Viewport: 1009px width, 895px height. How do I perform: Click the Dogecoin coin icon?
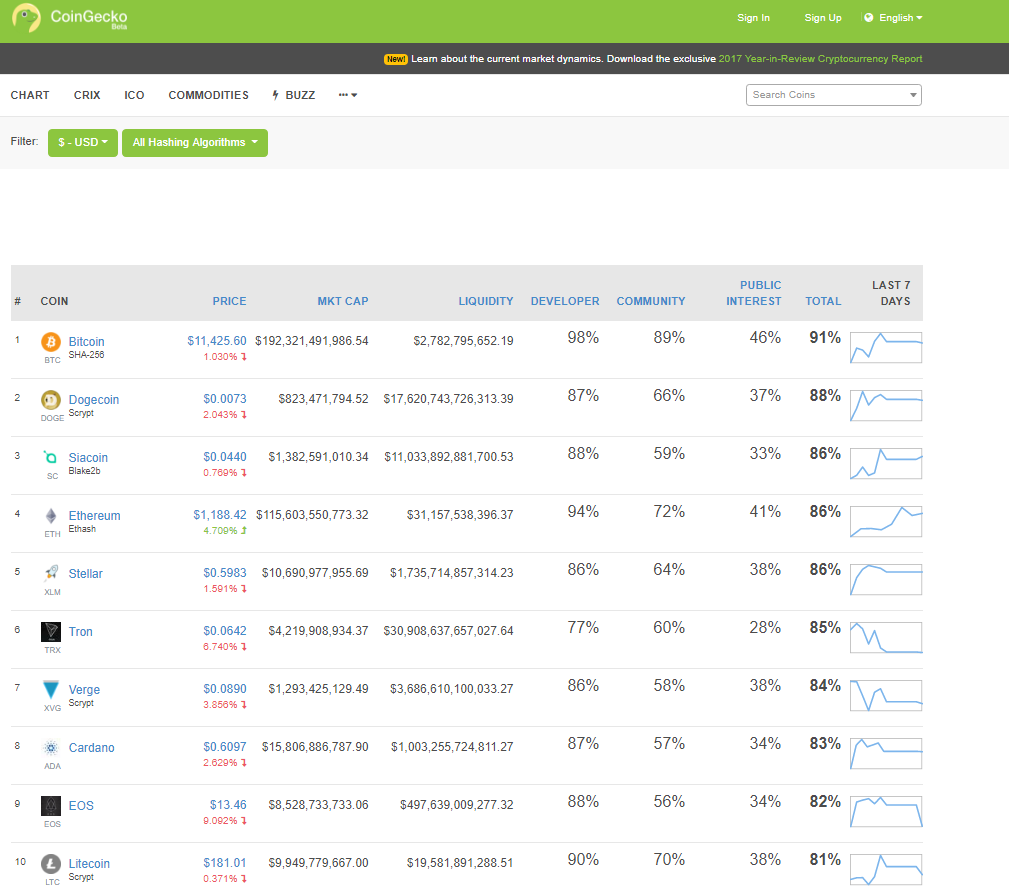click(x=51, y=400)
